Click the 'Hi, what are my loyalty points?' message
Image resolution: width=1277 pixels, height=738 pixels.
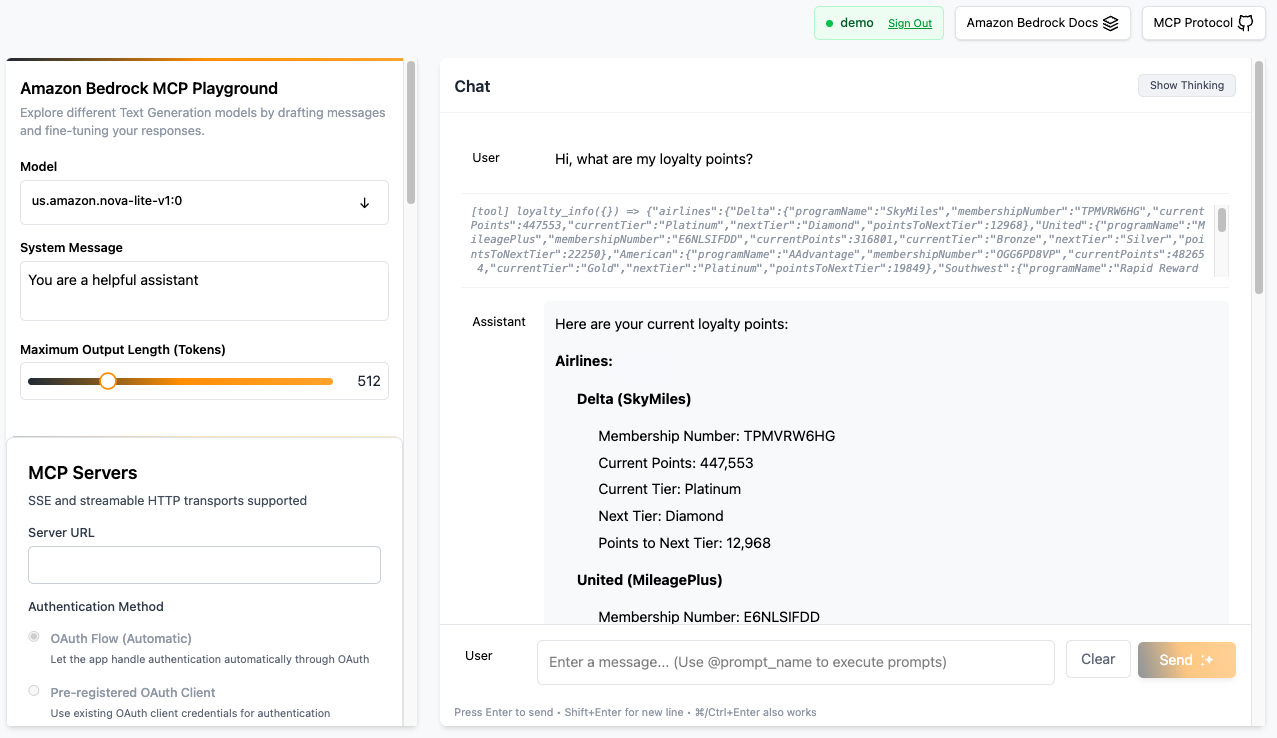coord(654,159)
